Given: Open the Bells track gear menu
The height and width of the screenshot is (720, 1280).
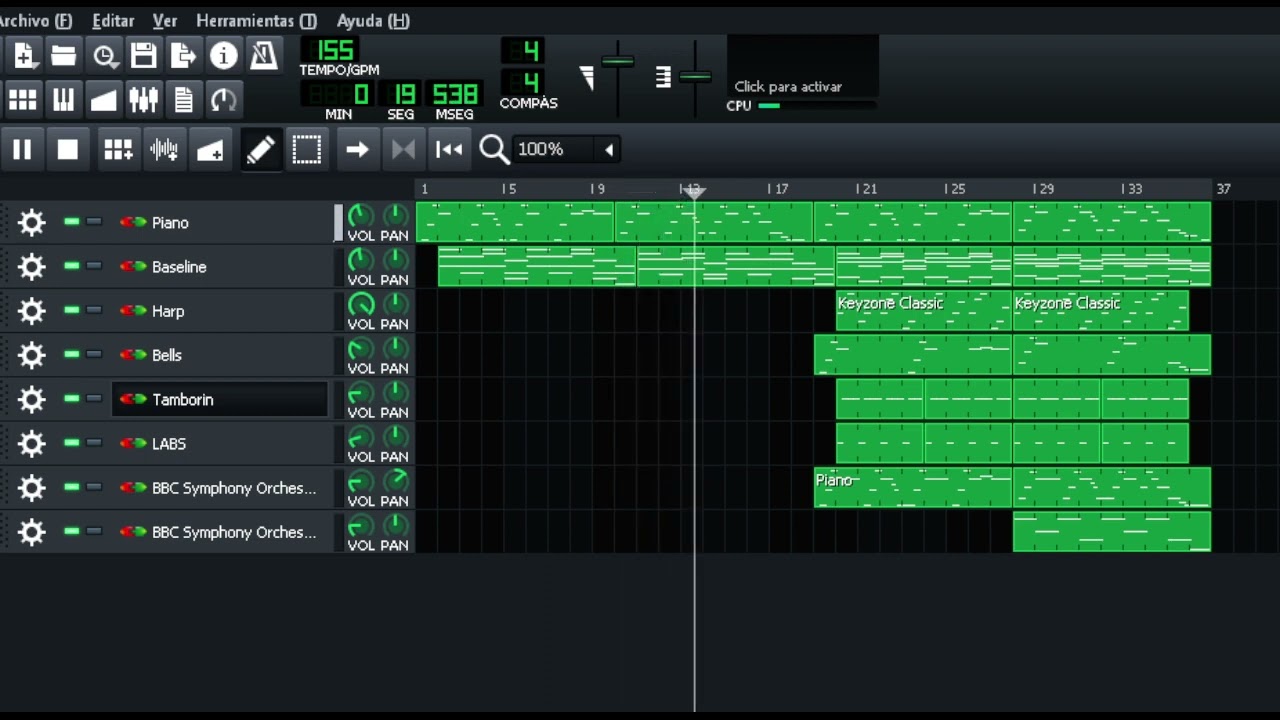Looking at the screenshot, I should tap(32, 355).
